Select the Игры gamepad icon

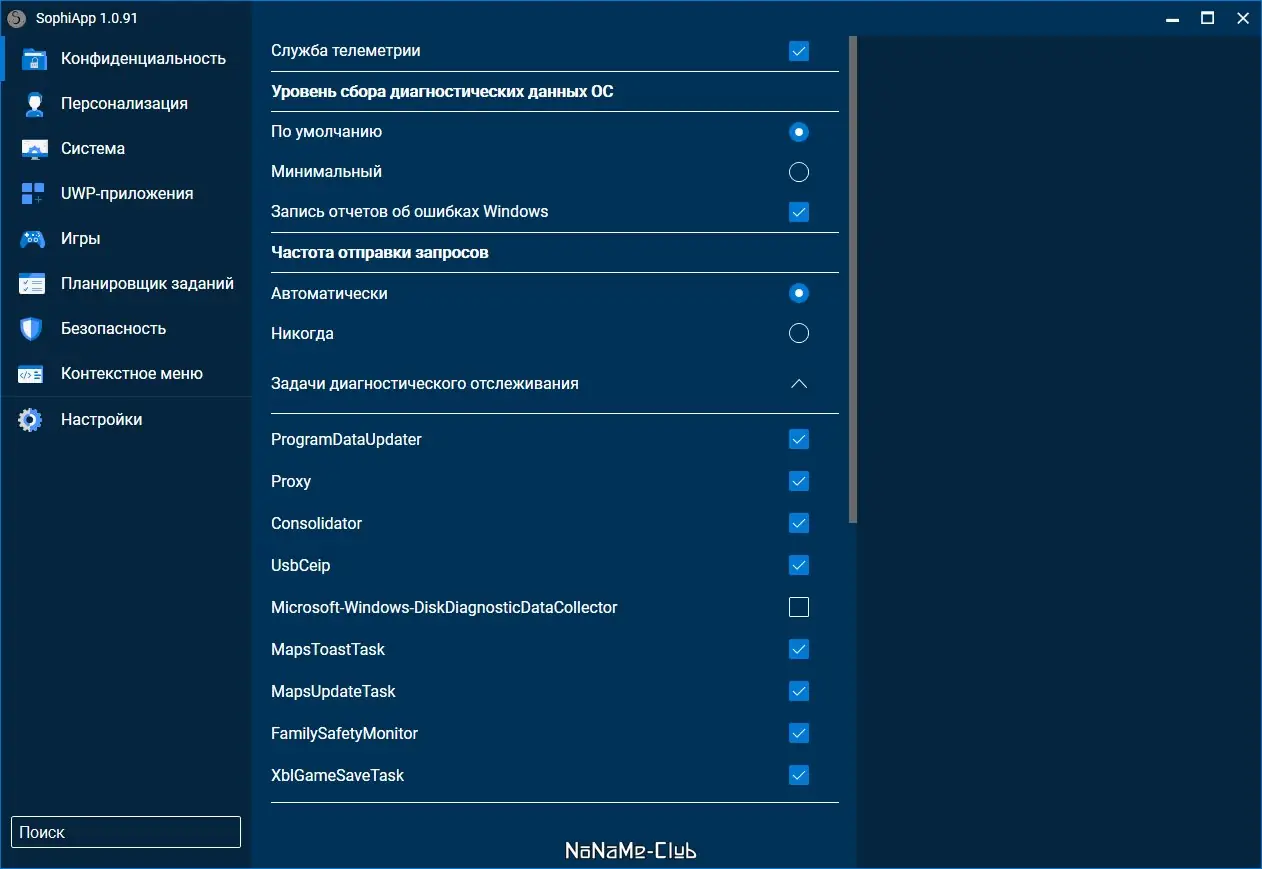(x=33, y=239)
